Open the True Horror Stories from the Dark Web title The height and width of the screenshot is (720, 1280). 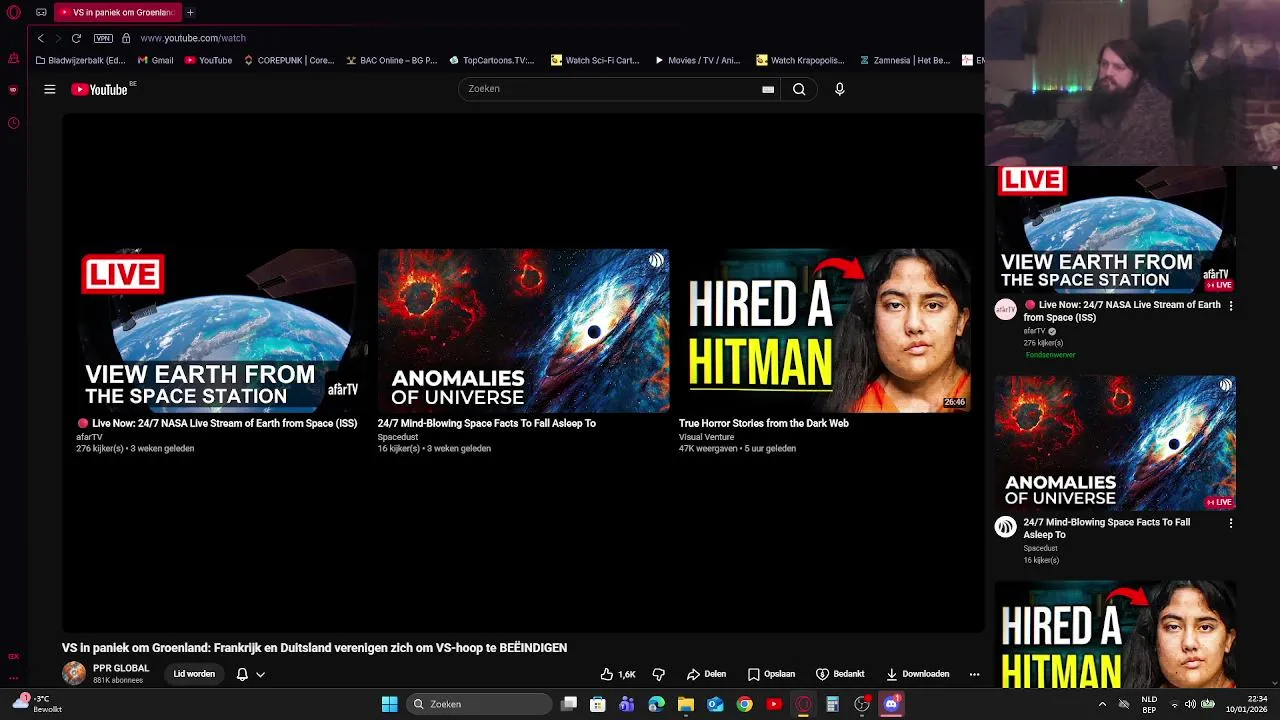click(x=764, y=423)
